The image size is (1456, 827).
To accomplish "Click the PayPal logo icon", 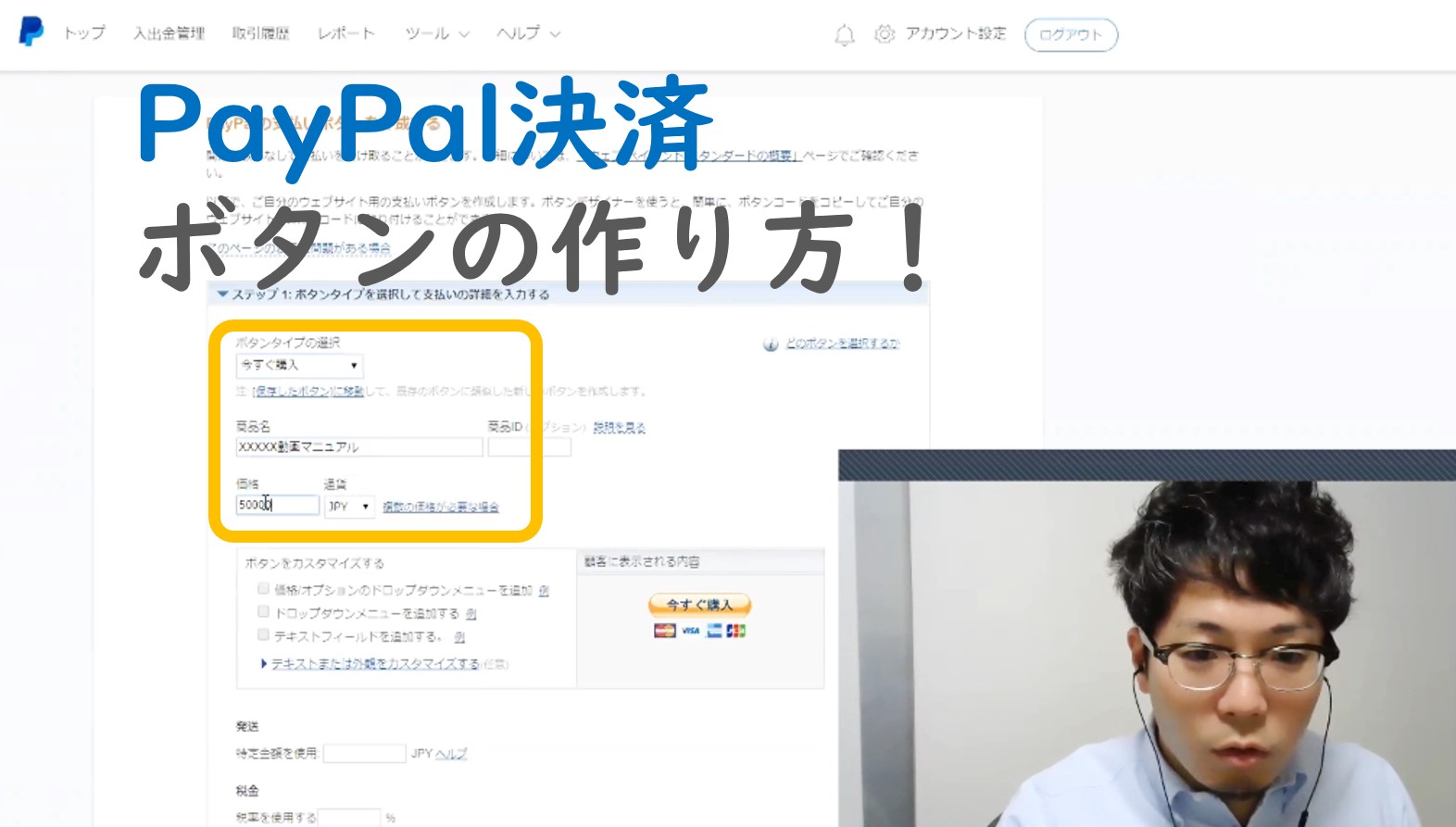I will pyautogui.click(x=31, y=31).
